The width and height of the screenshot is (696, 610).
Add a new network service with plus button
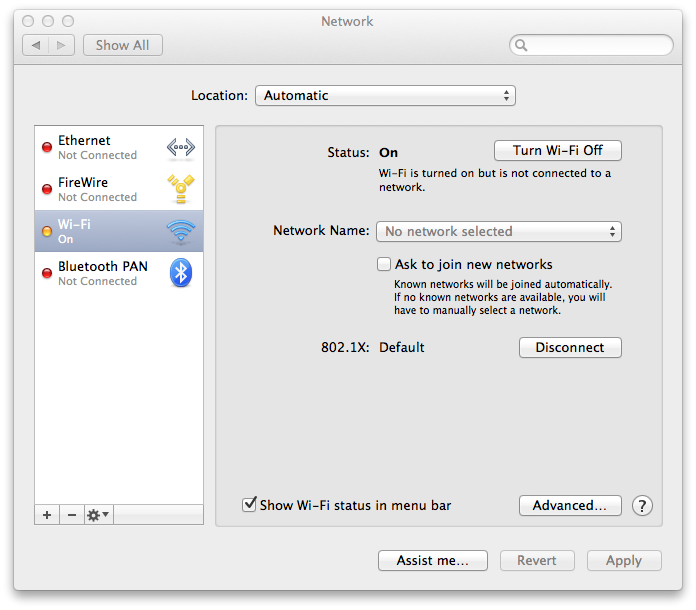click(x=47, y=515)
